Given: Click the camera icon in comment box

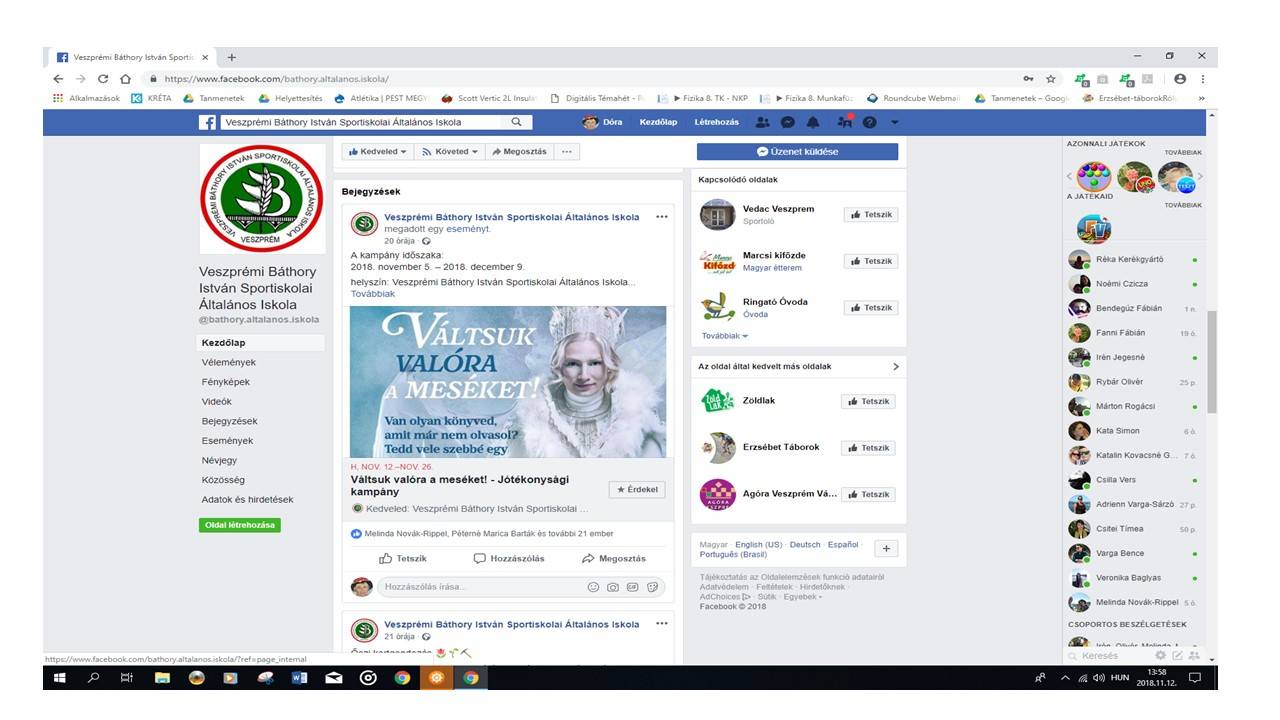Looking at the screenshot, I should tap(613, 587).
